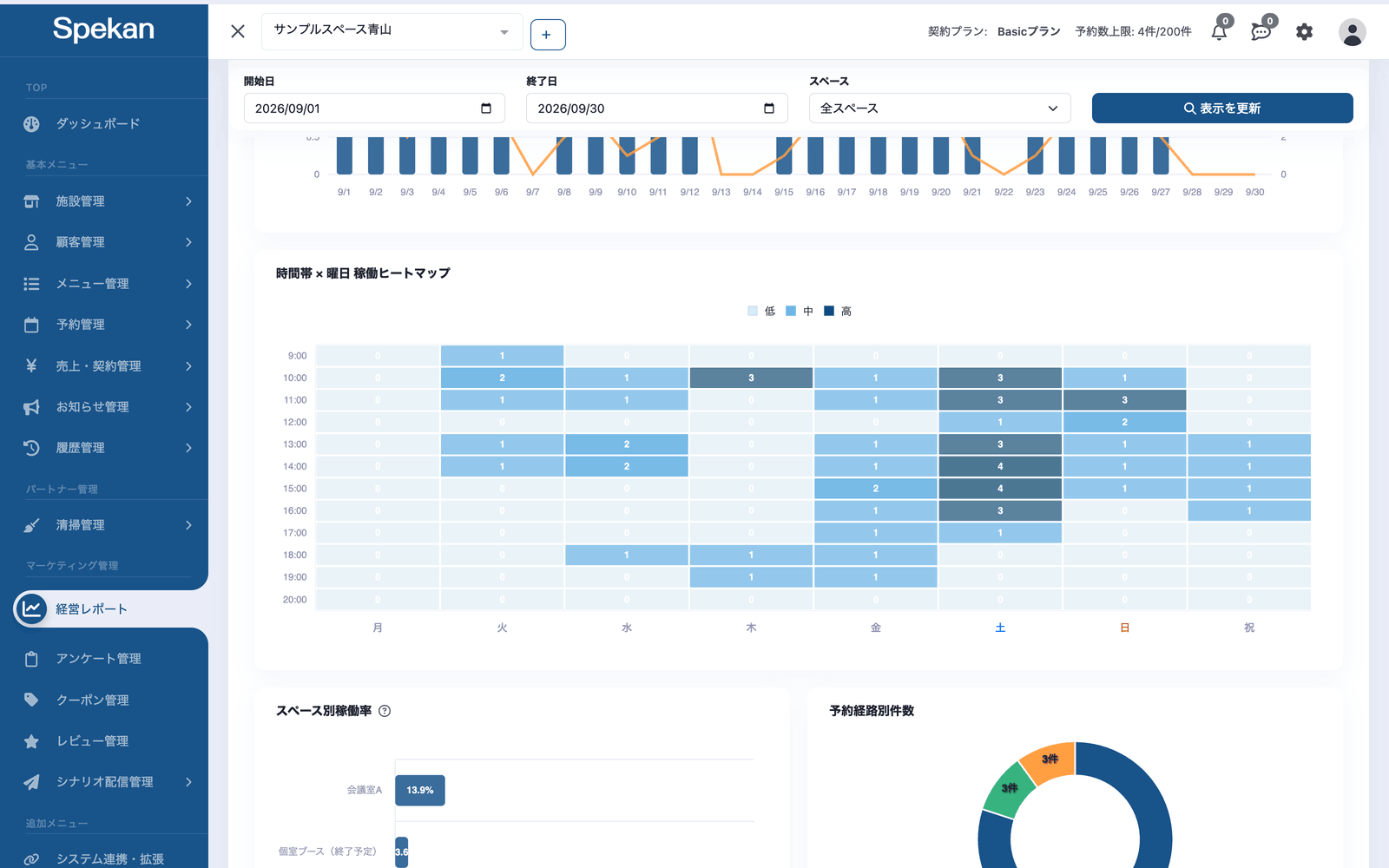Open the end date calendar picker icon

tap(768, 108)
